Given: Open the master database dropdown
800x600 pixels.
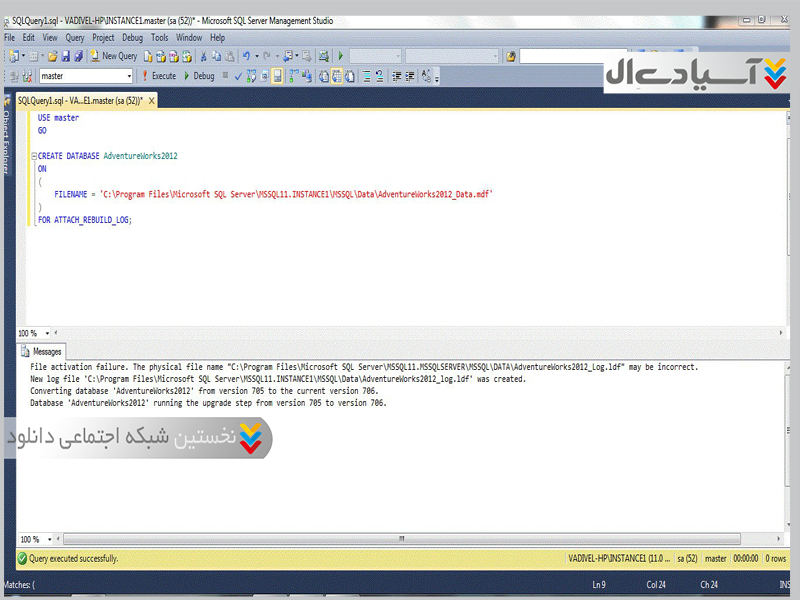Looking at the screenshot, I should 129,76.
